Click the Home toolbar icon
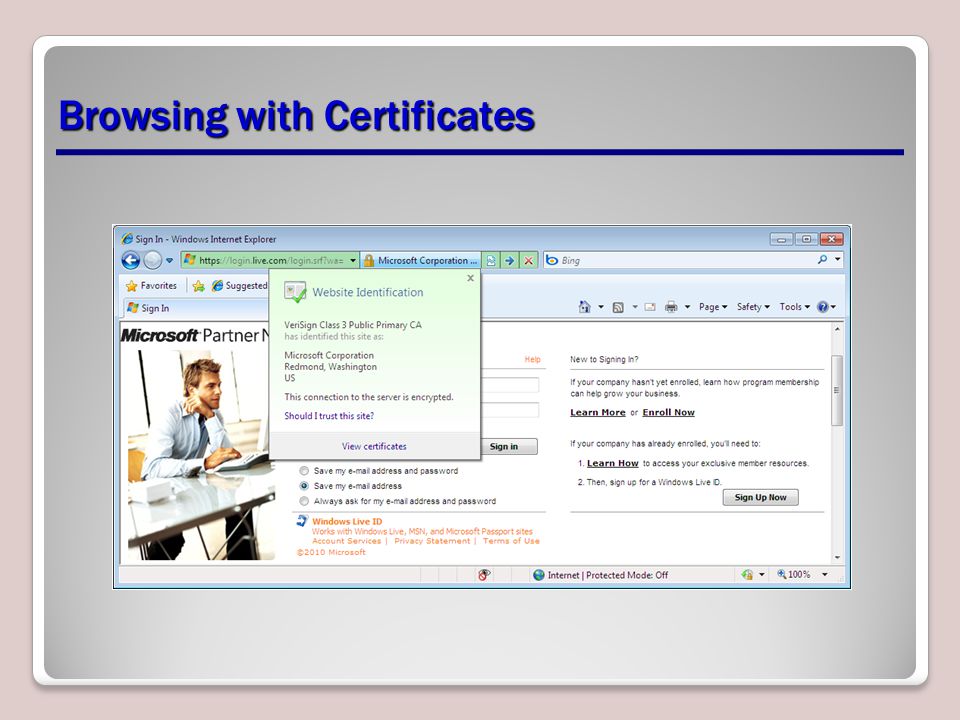 585,307
